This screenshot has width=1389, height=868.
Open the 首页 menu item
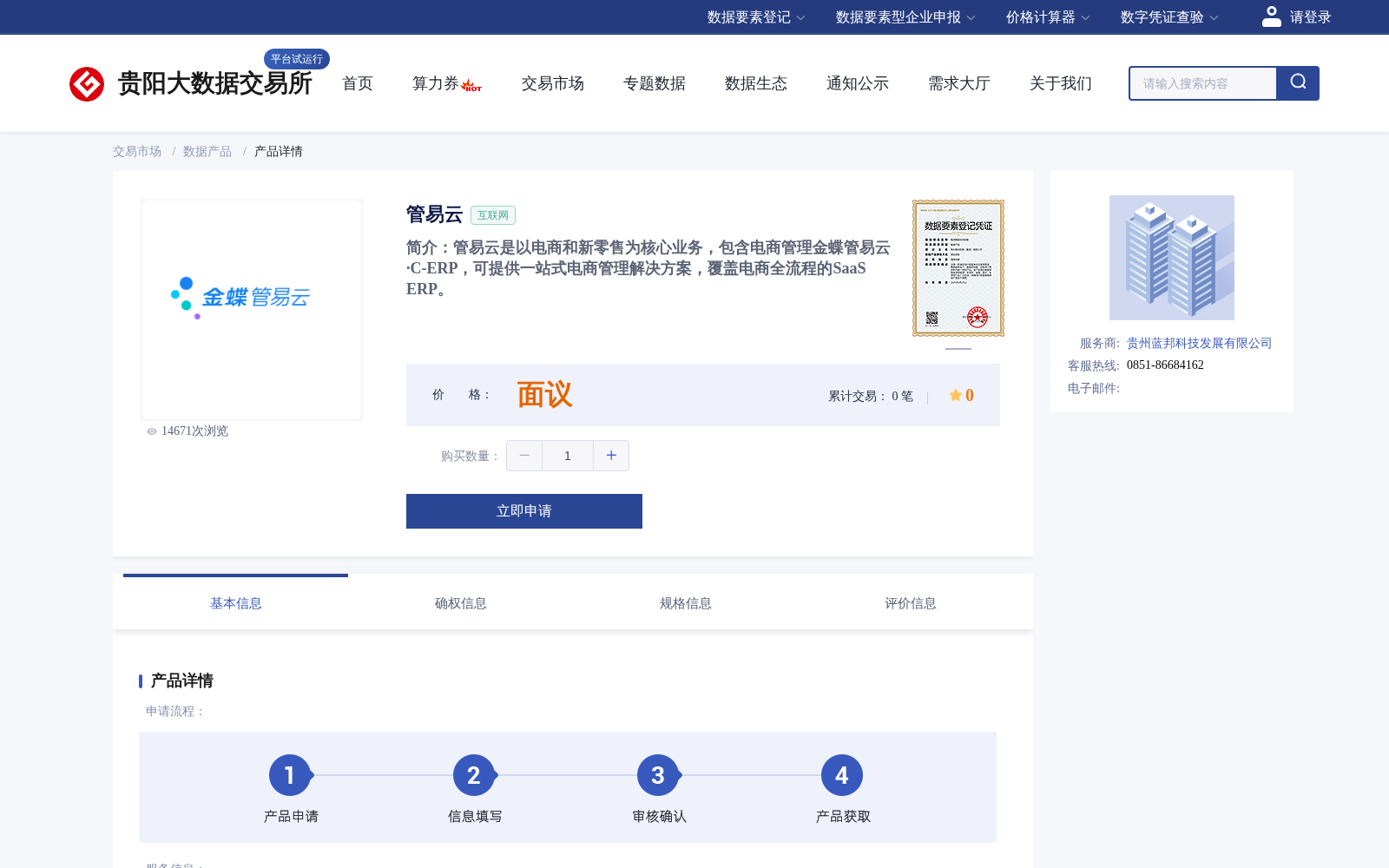[x=358, y=83]
